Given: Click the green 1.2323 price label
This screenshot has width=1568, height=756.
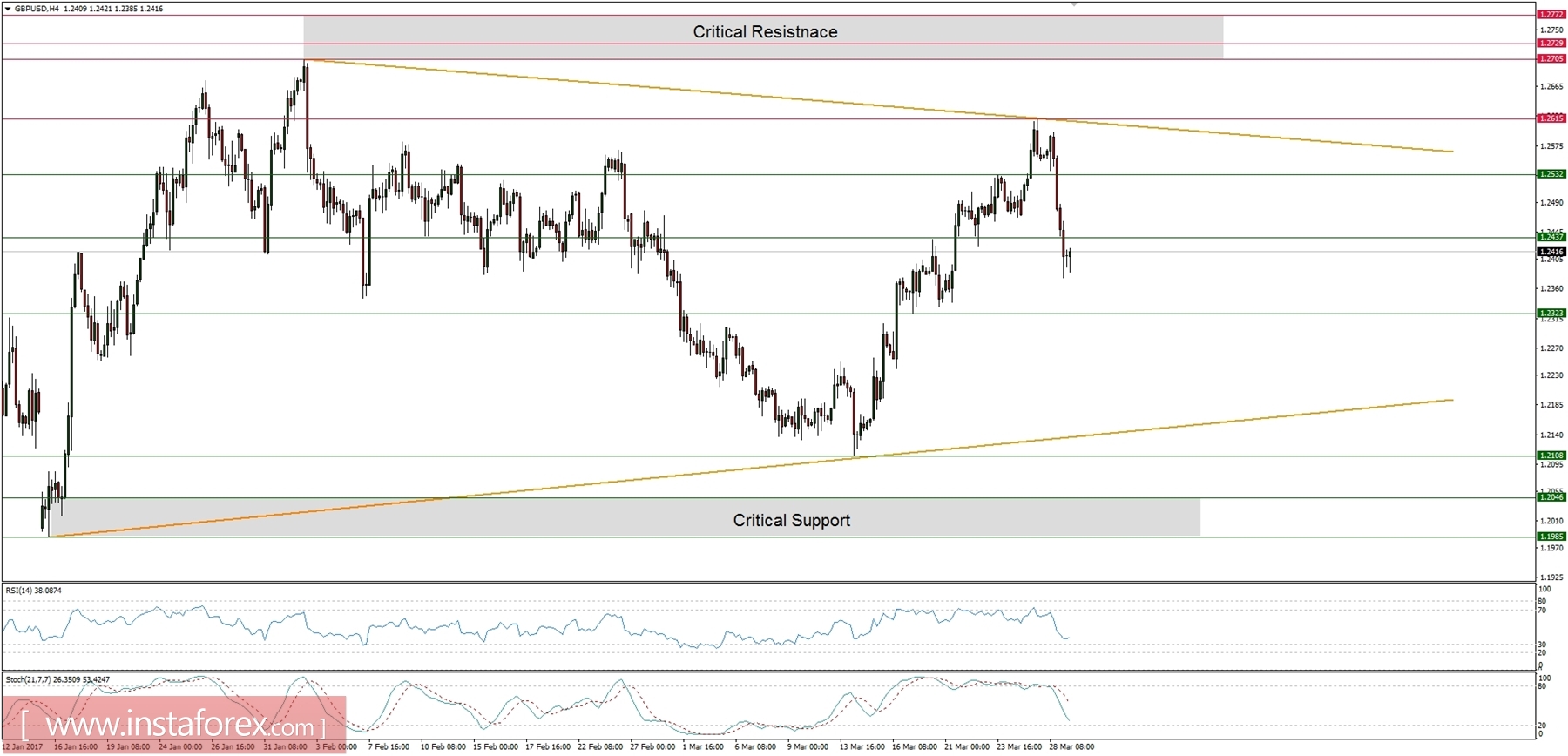Looking at the screenshot, I should pos(1551,313).
